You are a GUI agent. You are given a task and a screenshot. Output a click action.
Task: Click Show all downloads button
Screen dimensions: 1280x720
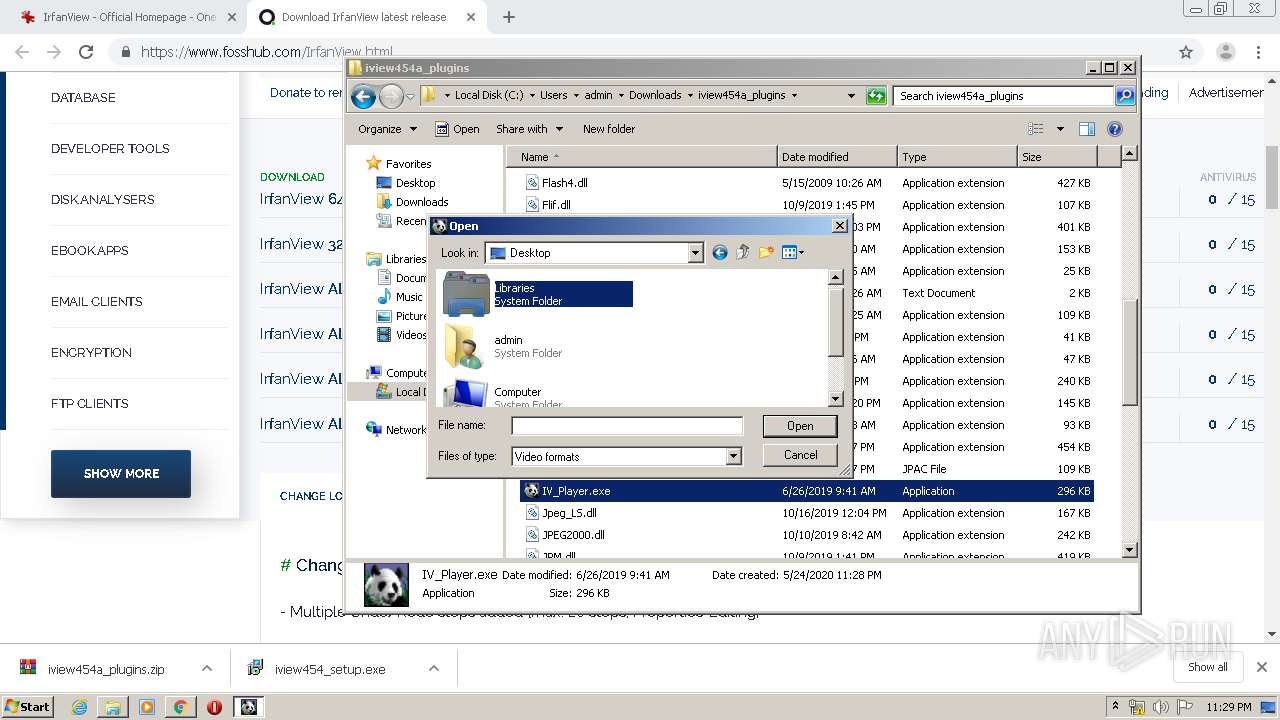[x=1208, y=667]
